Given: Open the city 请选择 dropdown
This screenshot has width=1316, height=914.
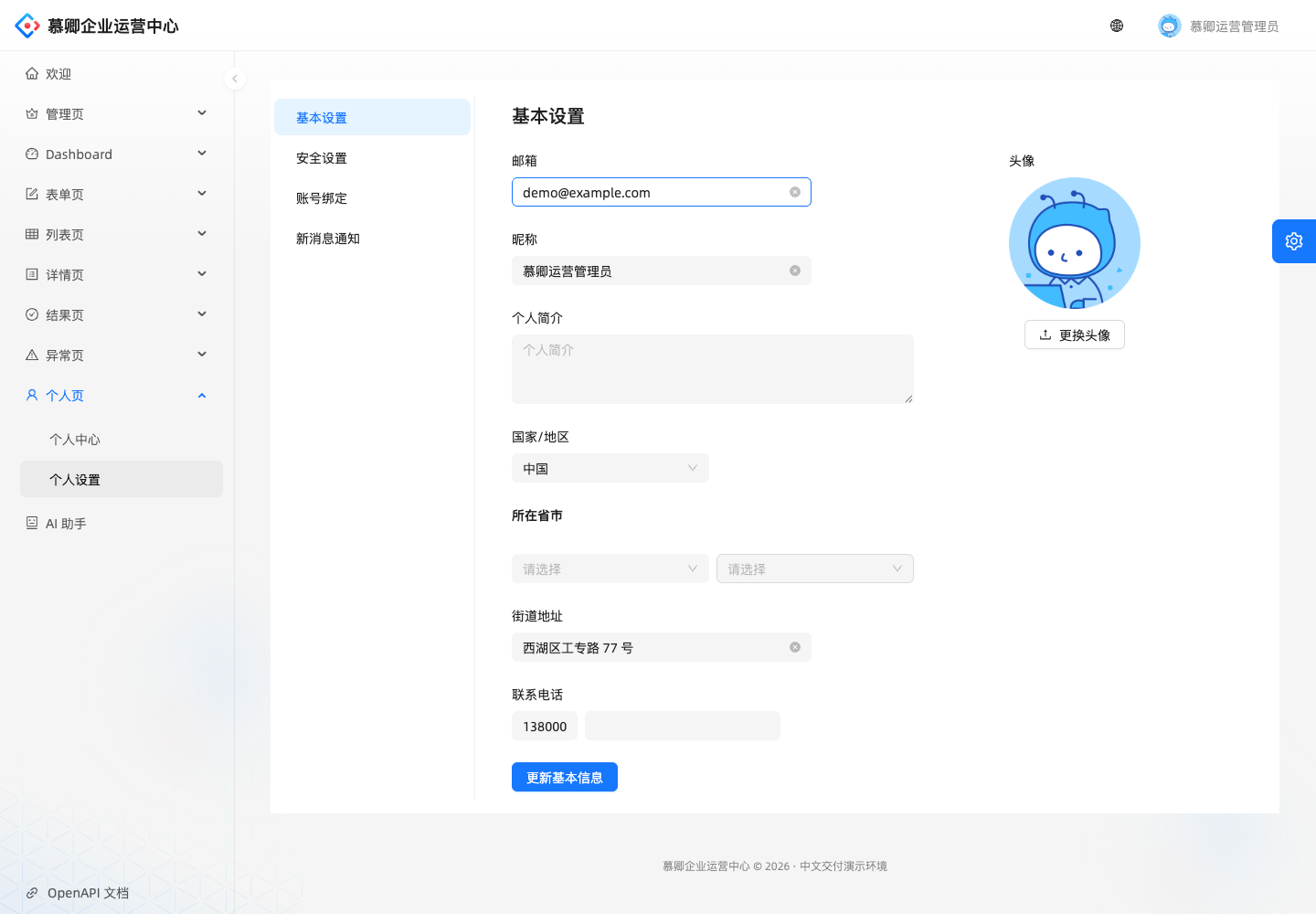Looking at the screenshot, I should [815, 569].
